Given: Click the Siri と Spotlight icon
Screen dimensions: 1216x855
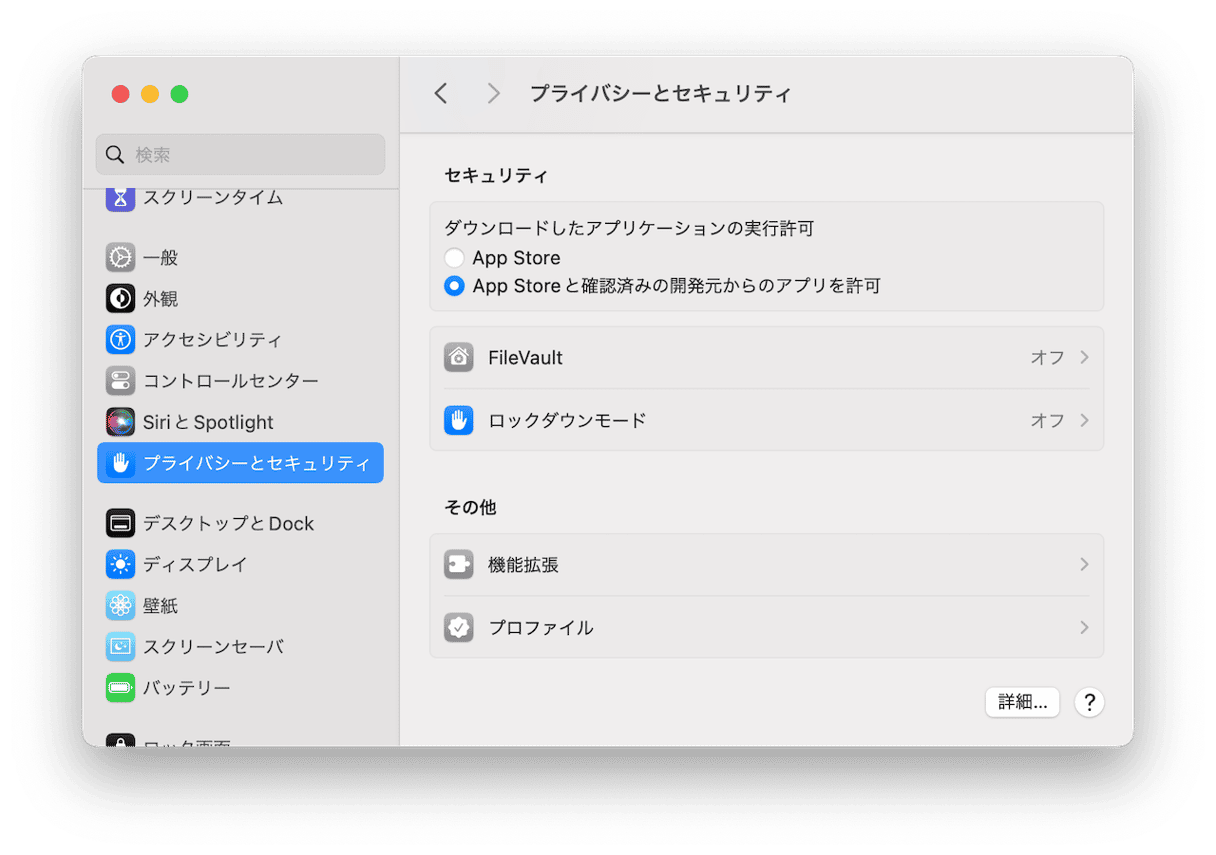Looking at the screenshot, I should point(120,422).
